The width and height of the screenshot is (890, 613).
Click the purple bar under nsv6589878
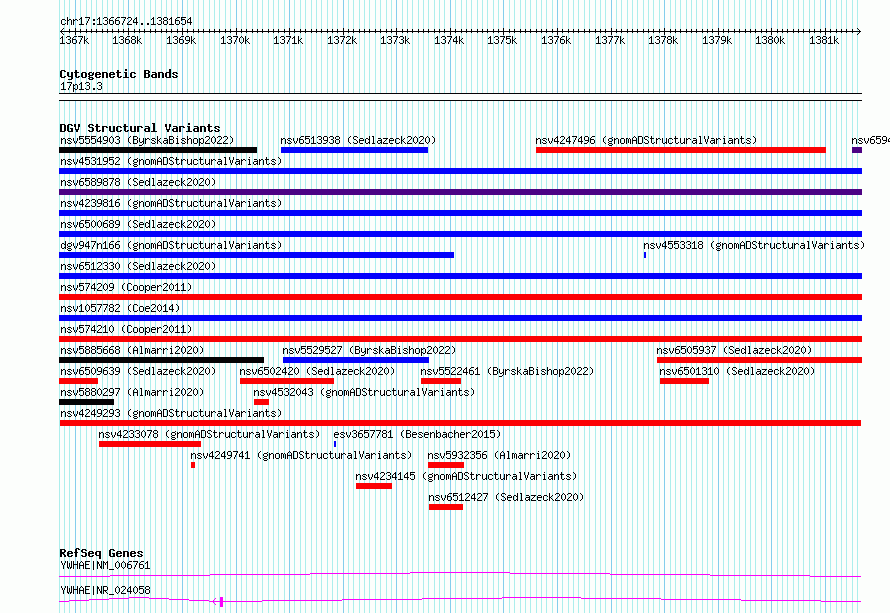point(460,192)
